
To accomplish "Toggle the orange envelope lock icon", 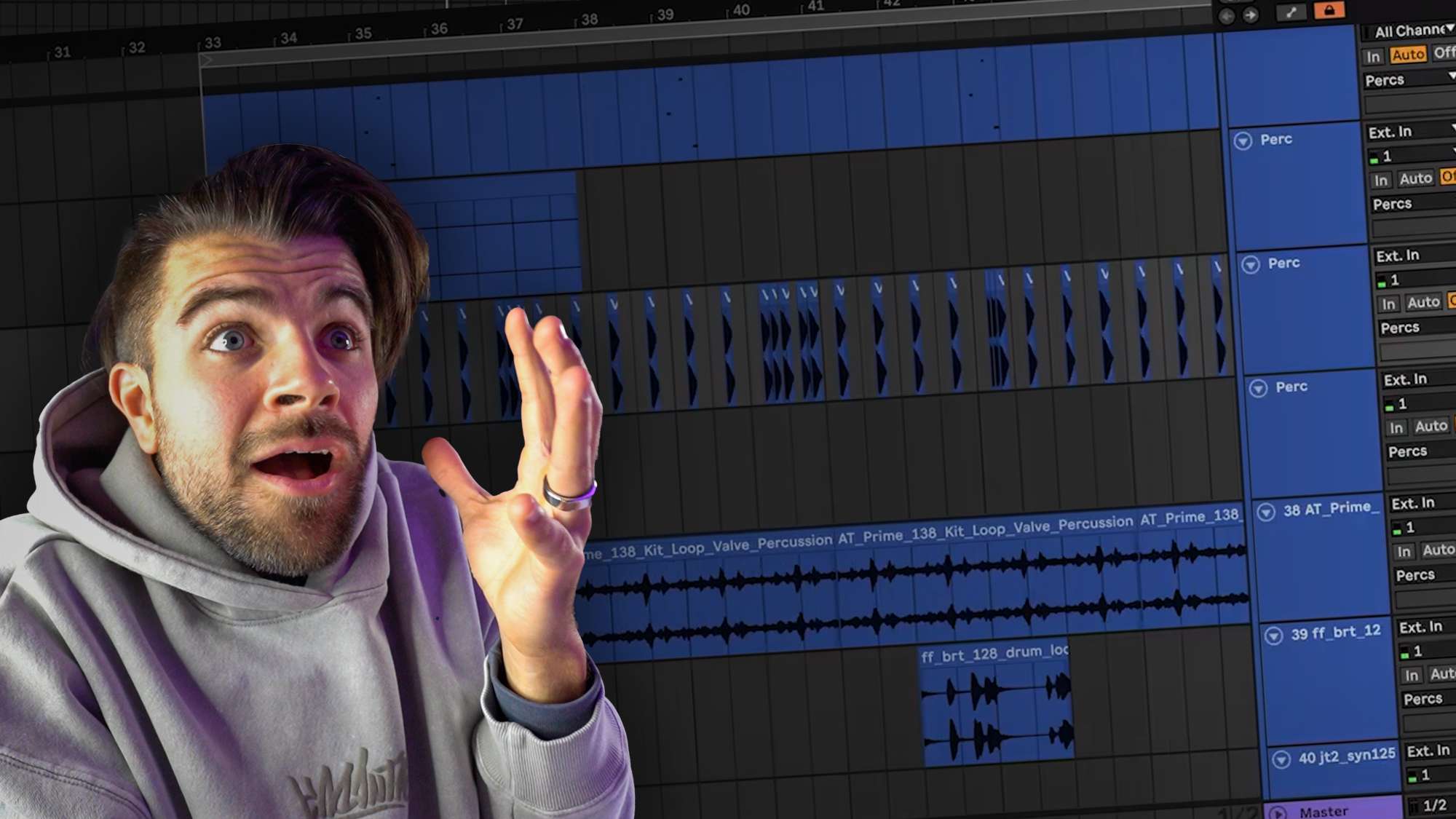I will click(1329, 10).
